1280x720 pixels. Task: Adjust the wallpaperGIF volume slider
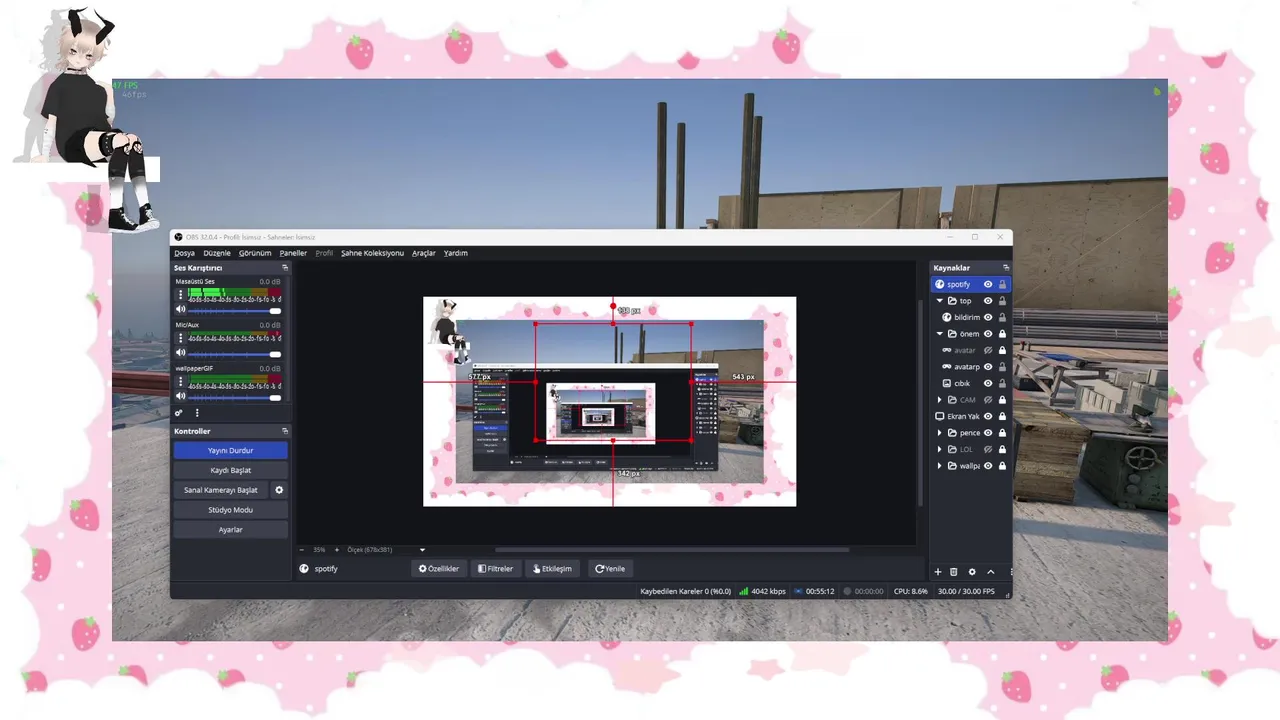click(235, 397)
